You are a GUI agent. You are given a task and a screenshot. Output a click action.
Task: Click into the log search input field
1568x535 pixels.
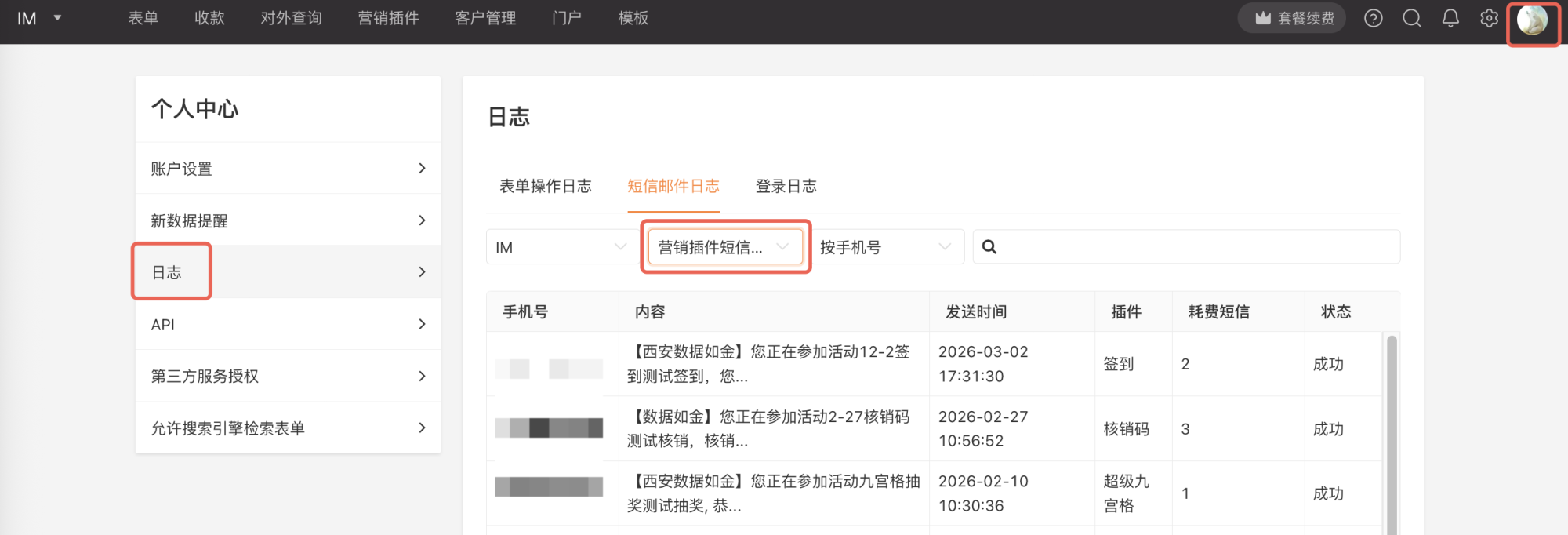click(x=1186, y=247)
